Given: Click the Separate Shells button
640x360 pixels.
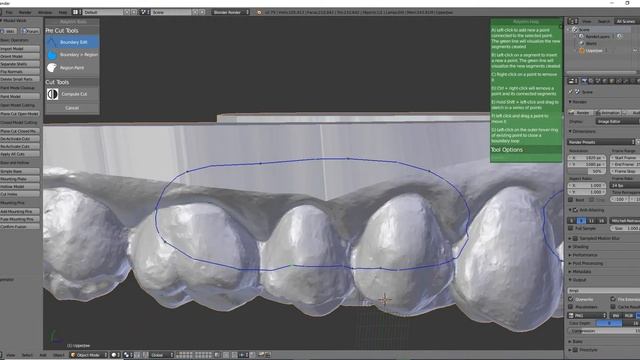Looking at the screenshot, I should coord(20,64).
